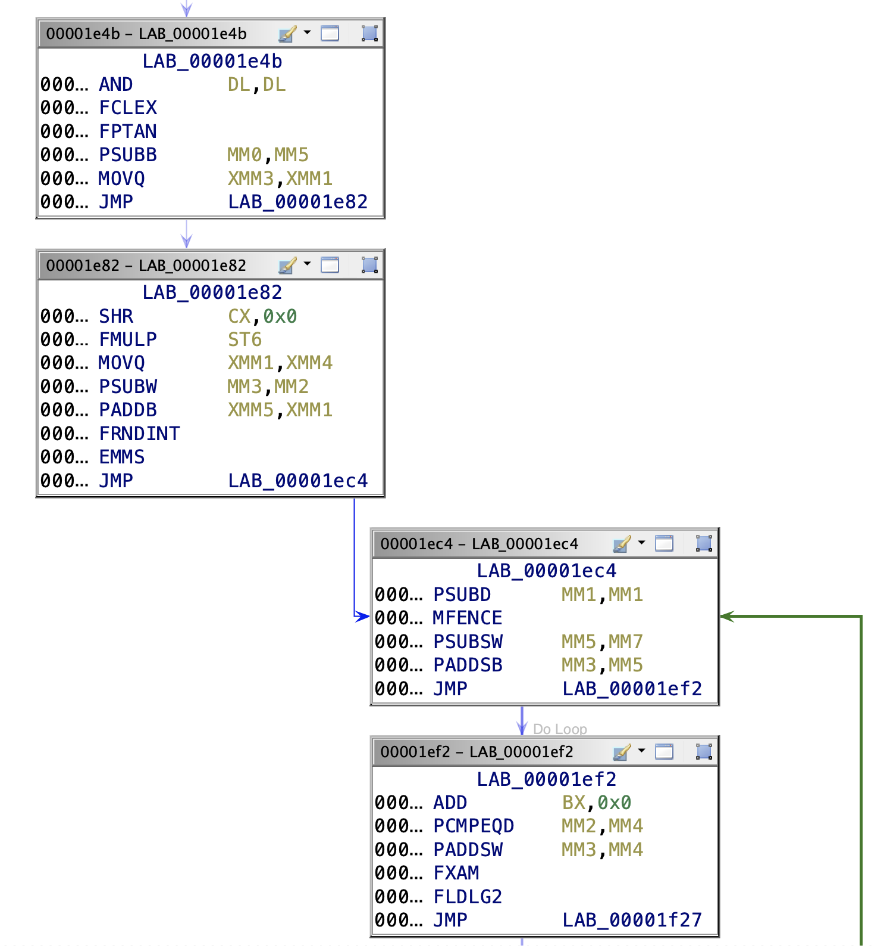This screenshot has height=946, width=878.
Task: Open the color dropdown arrow on block 00001ec4
Action: coord(641,544)
